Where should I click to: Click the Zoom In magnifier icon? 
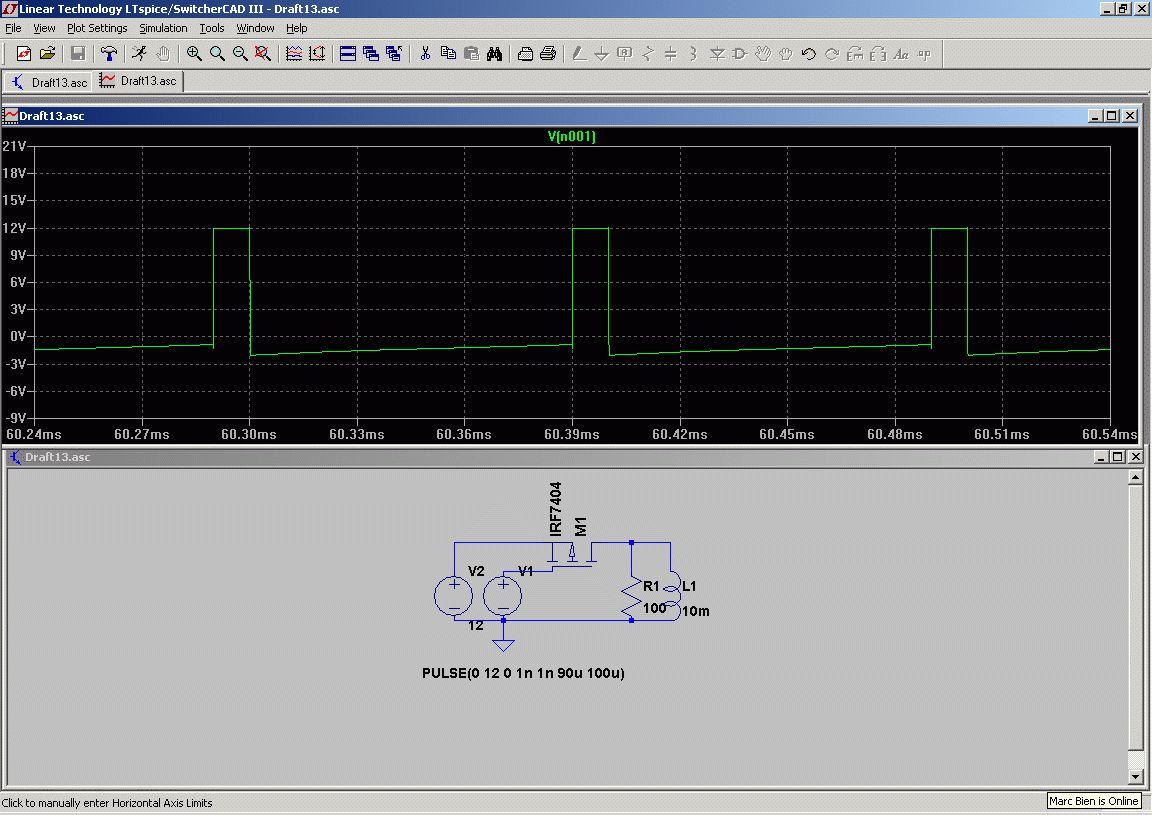click(193, 54)
